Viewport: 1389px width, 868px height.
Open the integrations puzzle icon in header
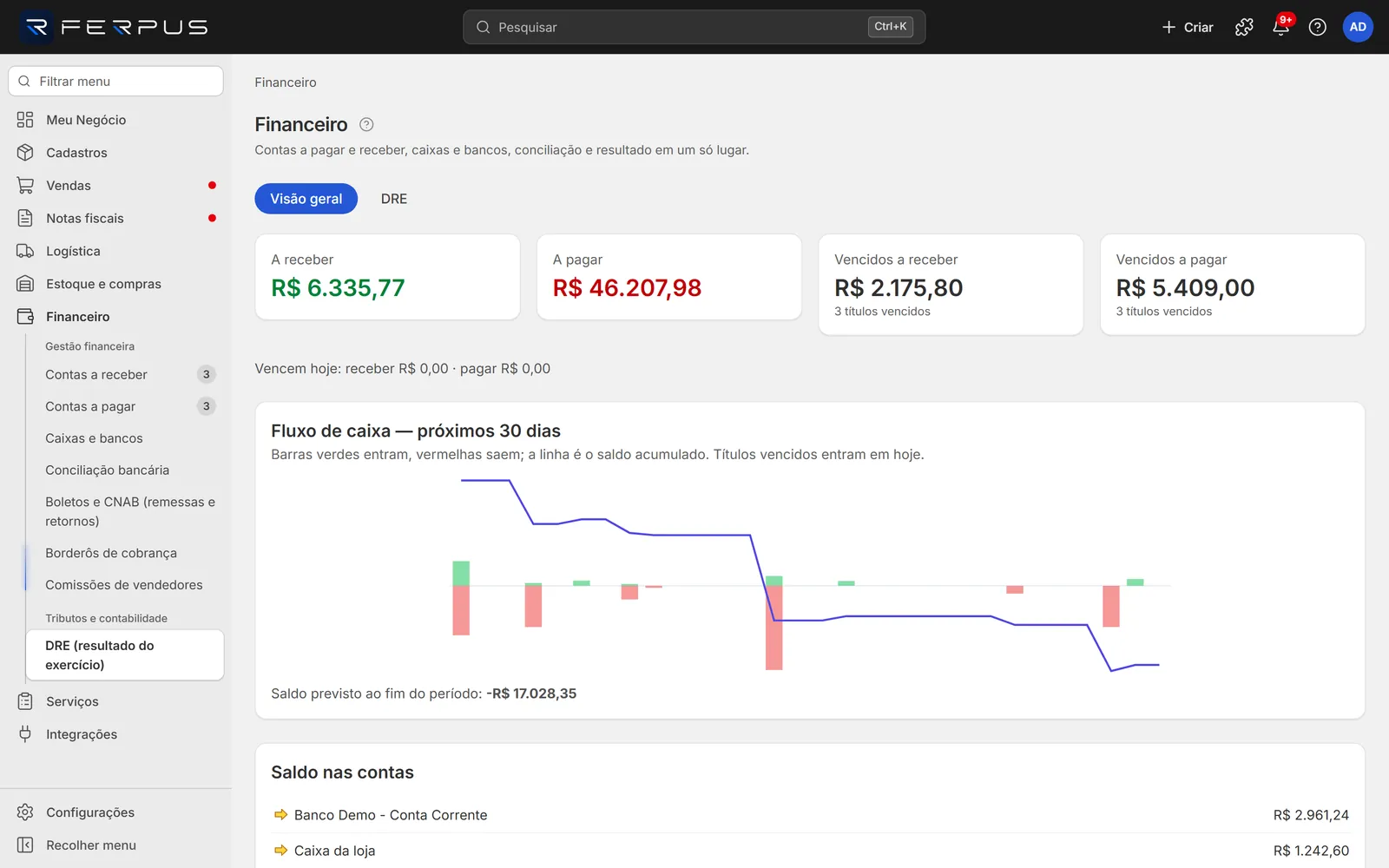click(1244, 27)
